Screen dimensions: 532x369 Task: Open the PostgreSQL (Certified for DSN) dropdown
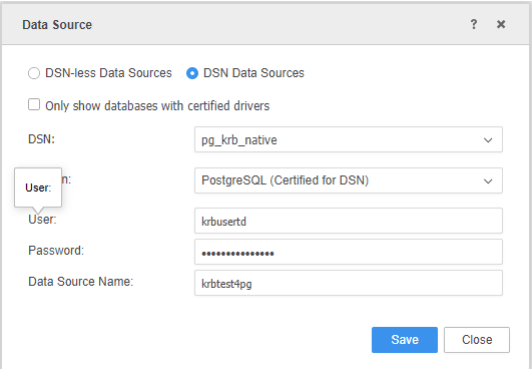348,180
